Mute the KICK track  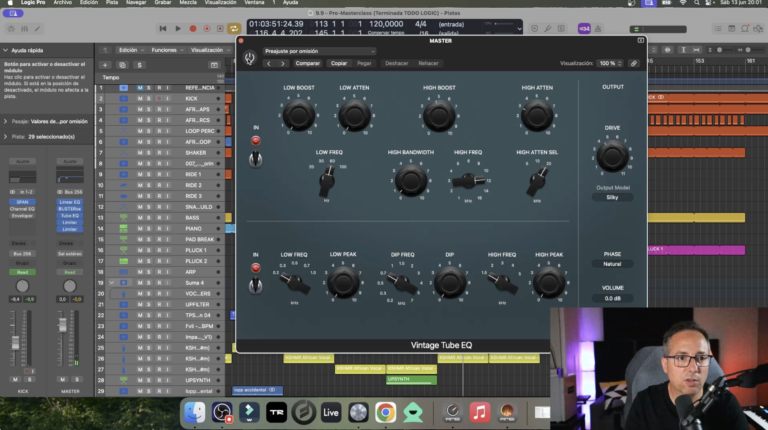coord(140,98)
